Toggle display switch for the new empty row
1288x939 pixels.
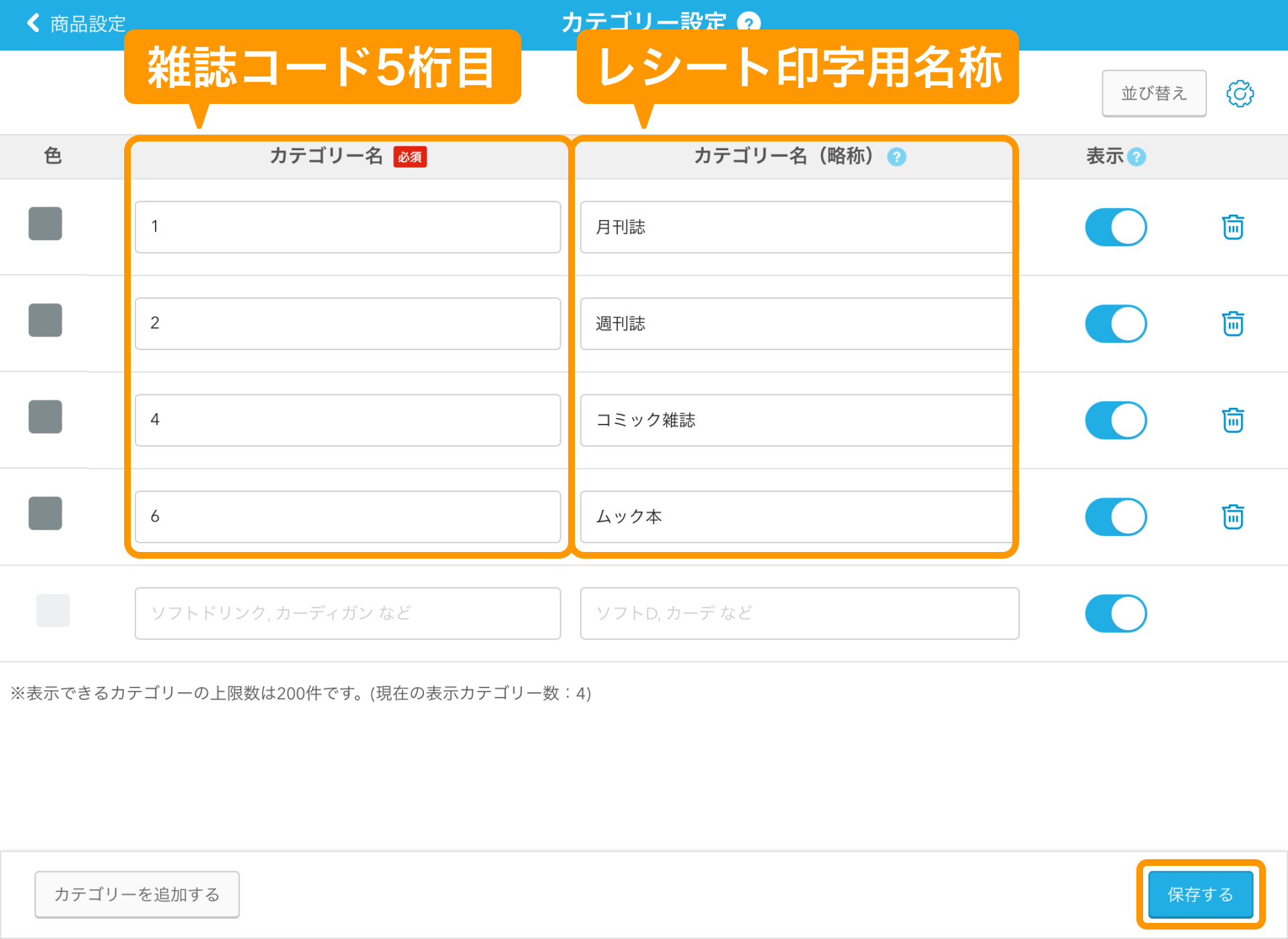(x=1116, y=614)
